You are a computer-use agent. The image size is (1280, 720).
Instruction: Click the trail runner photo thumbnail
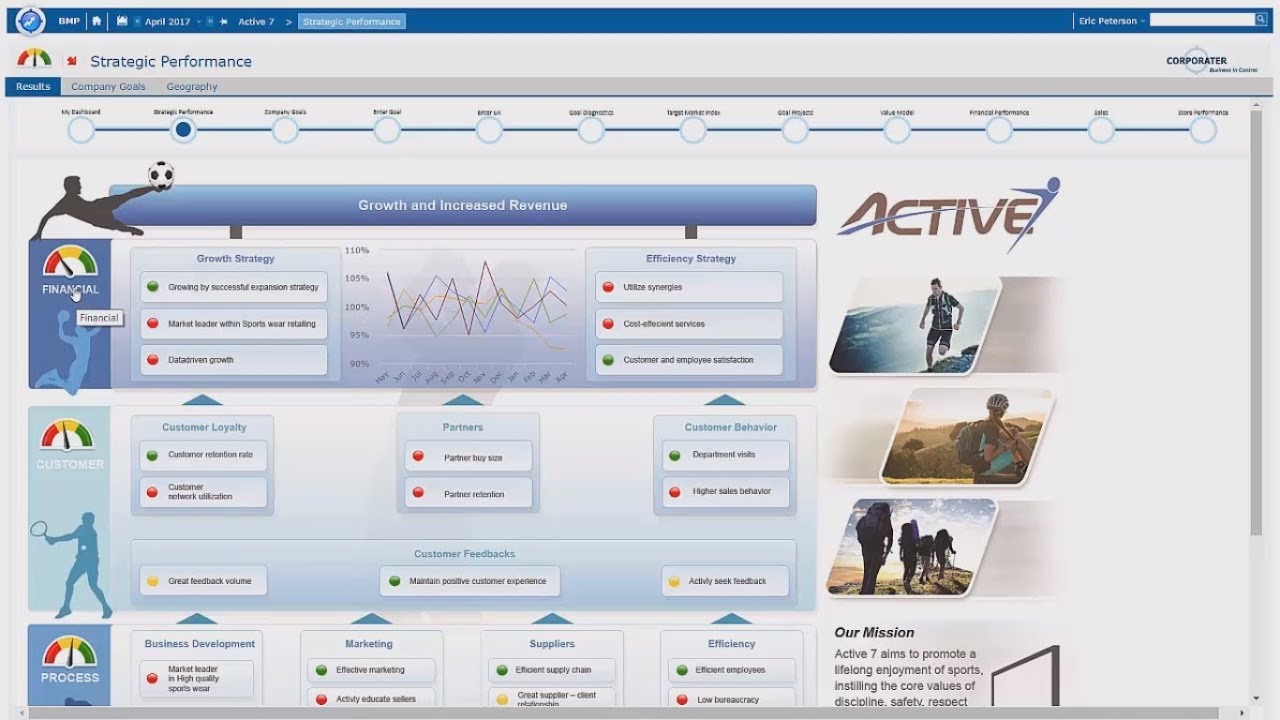click(916, 326)
